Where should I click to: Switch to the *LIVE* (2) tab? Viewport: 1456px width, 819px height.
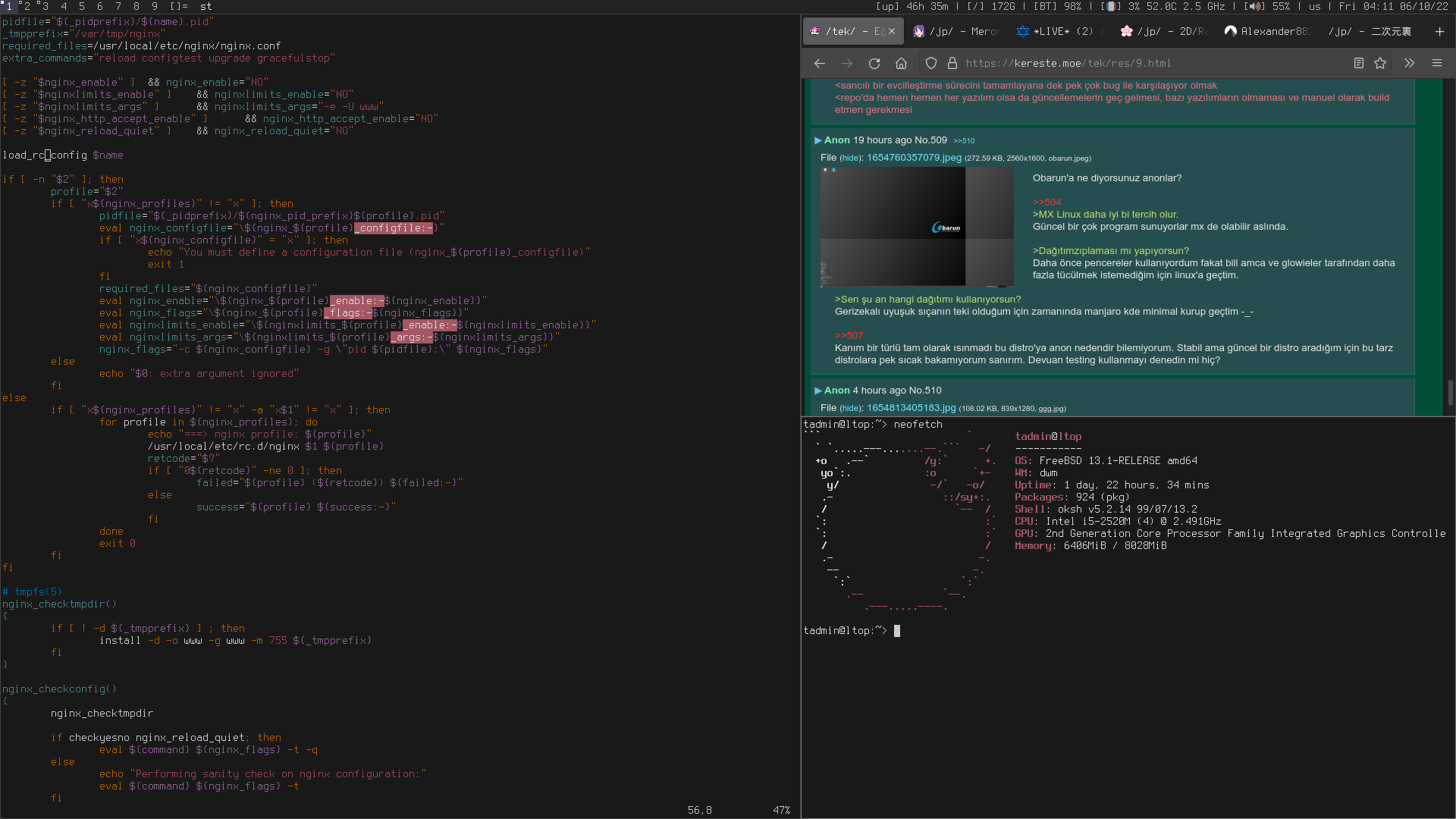pos(1059,31)
